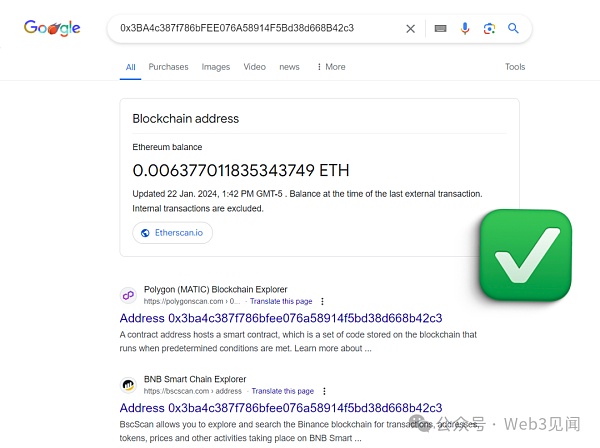Click the Polygonscan favicon icon

[128, 295]
